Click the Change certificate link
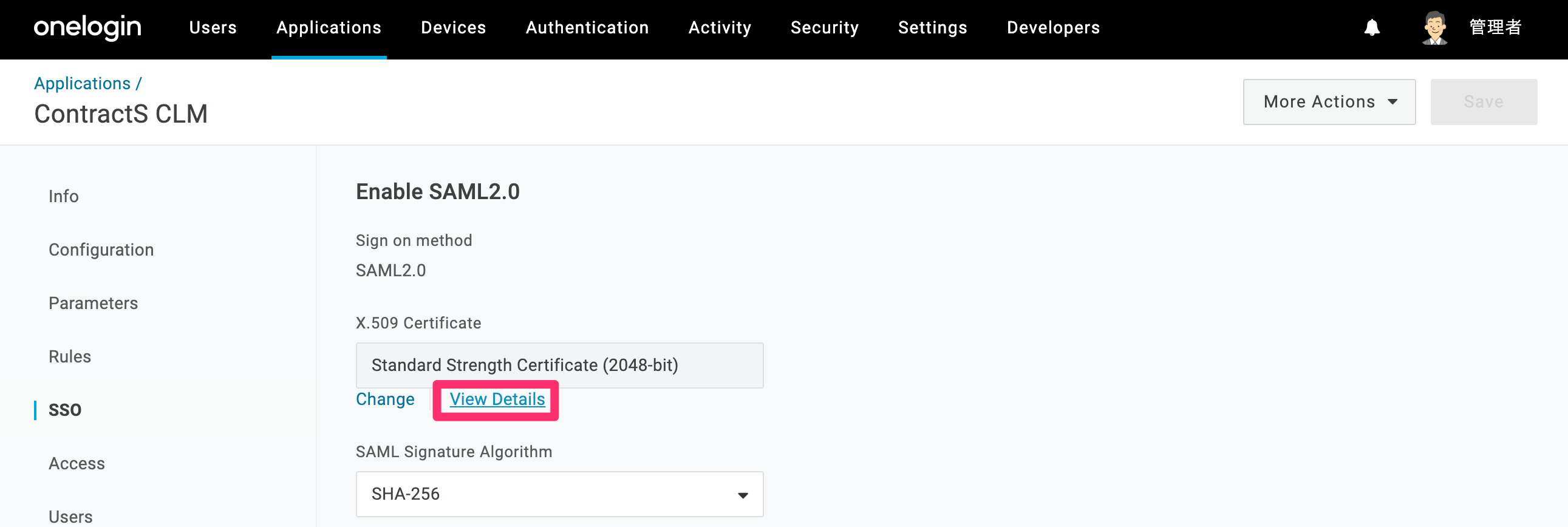Screen dimensions: 1568x527 coord(384,399)
